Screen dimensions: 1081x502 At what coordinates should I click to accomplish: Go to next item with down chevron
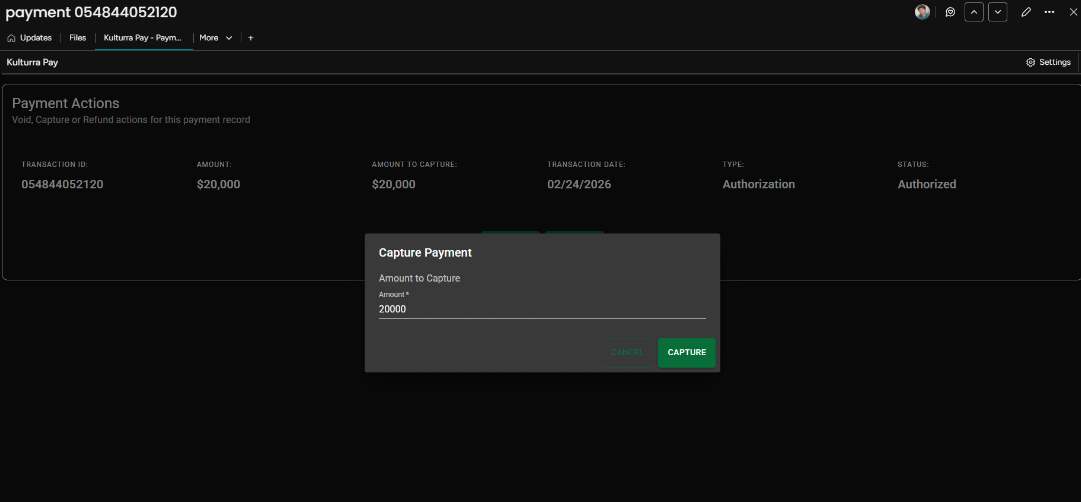click(998, 12)
